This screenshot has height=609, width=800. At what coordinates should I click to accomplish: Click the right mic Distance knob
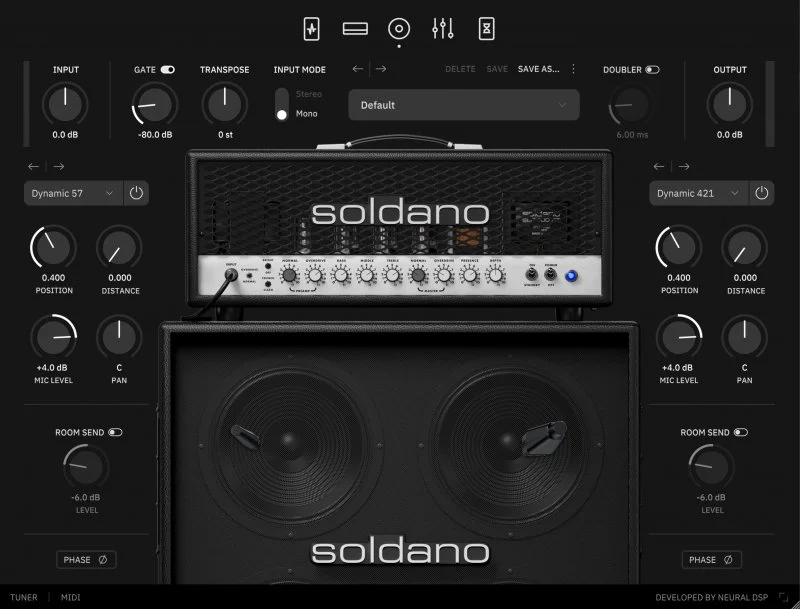745,247
